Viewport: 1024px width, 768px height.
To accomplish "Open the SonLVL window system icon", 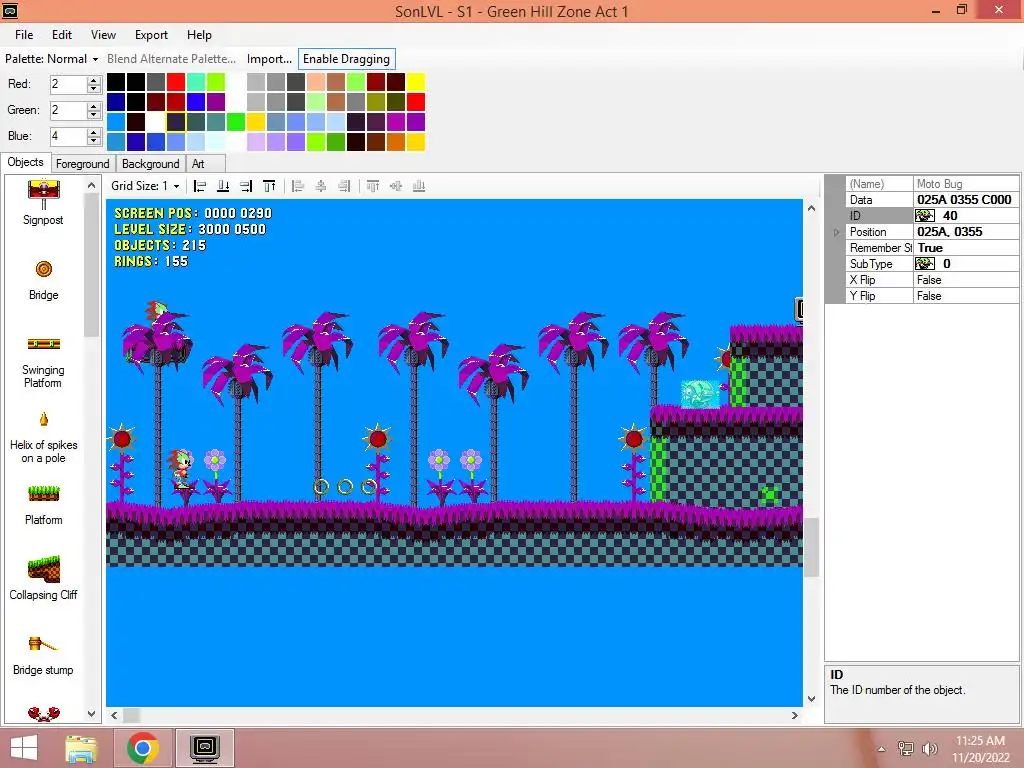I will (x=10, y=10).
